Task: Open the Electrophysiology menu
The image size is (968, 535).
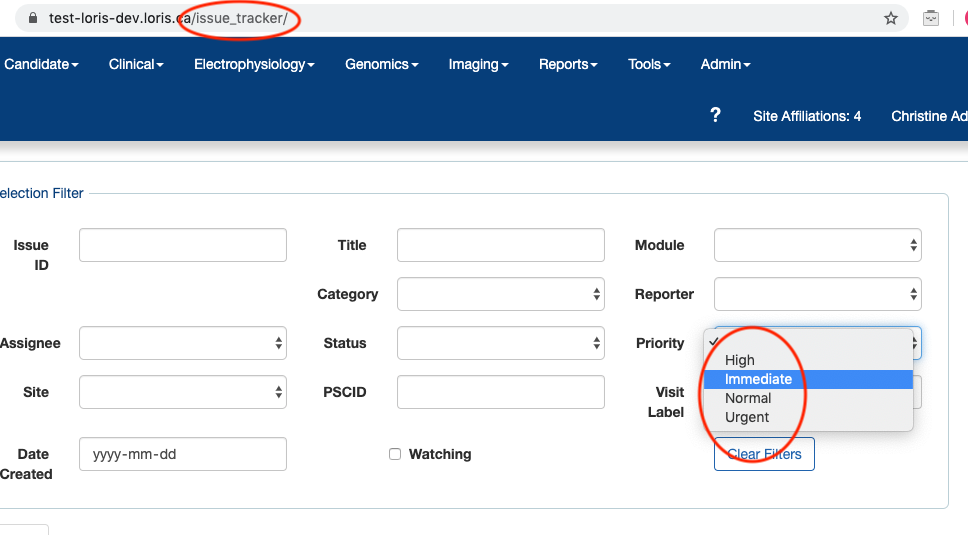Action: [254, 64]
